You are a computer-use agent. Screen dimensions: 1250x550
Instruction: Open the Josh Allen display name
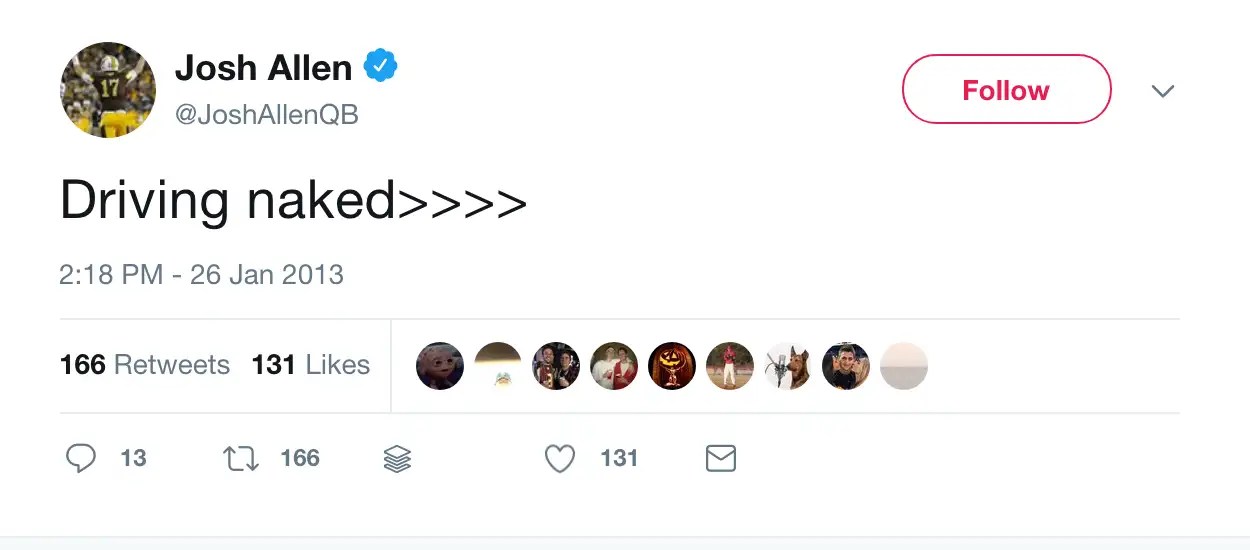click(264, 68)
